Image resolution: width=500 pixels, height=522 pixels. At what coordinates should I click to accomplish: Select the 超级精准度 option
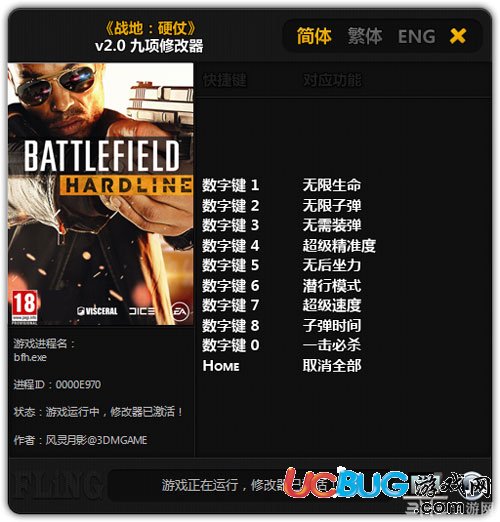click(339, 246)
